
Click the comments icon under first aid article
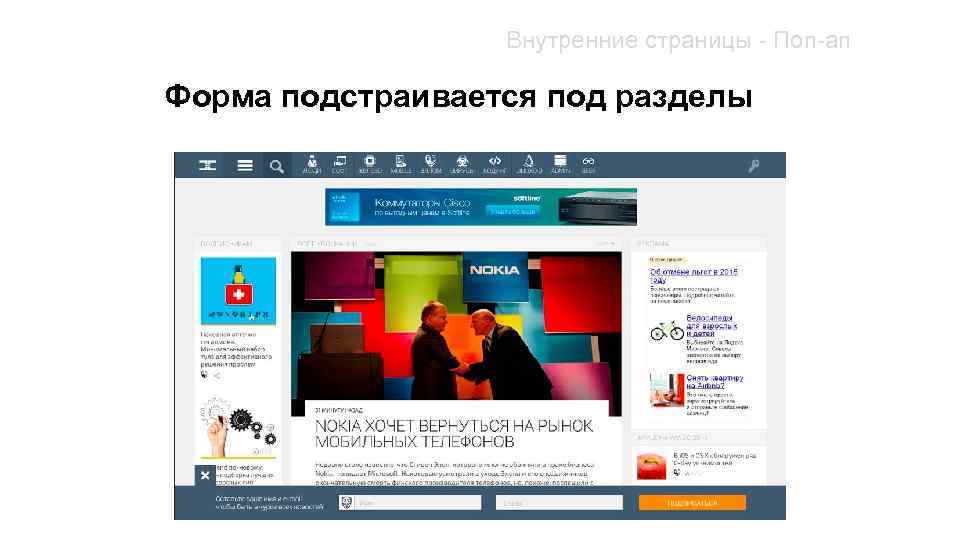204,375
